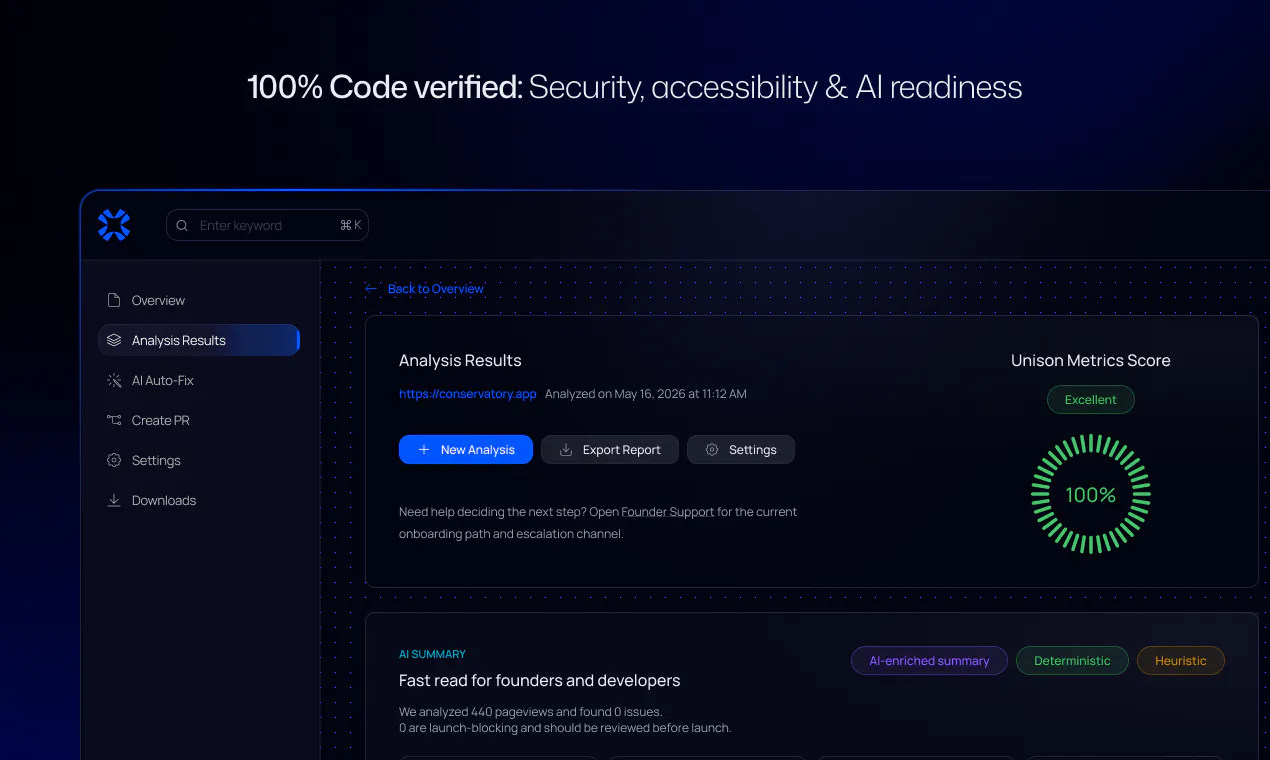Click the Overview page icon in sidebar
This screenshot has width=1270, height=760.
point(114,300)
